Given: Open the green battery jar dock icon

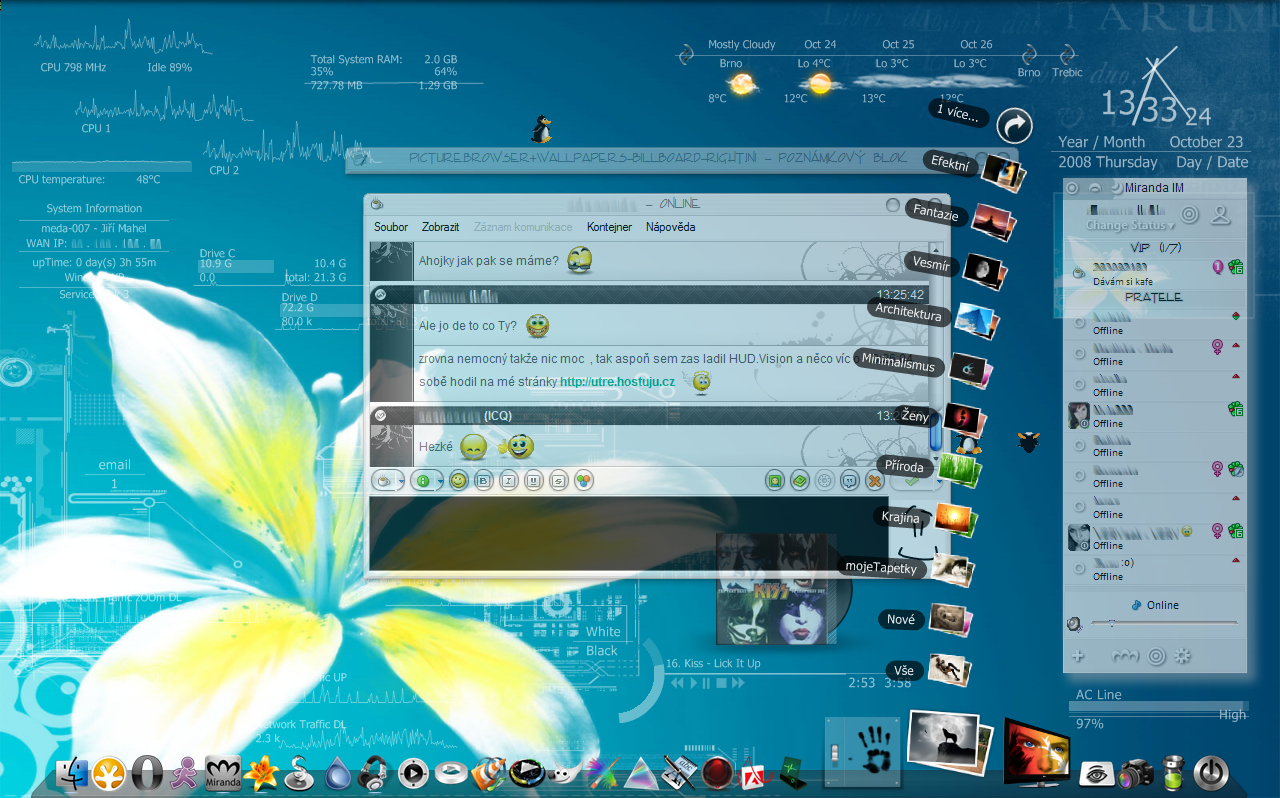Looking at the screenshot, I should (1174, 773).
